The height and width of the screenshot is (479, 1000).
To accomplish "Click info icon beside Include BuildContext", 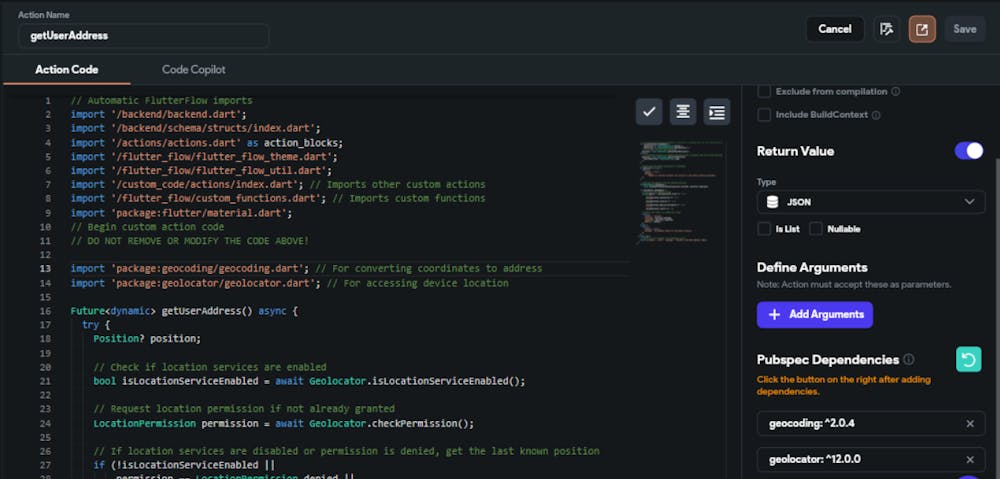I will (876, 115).
